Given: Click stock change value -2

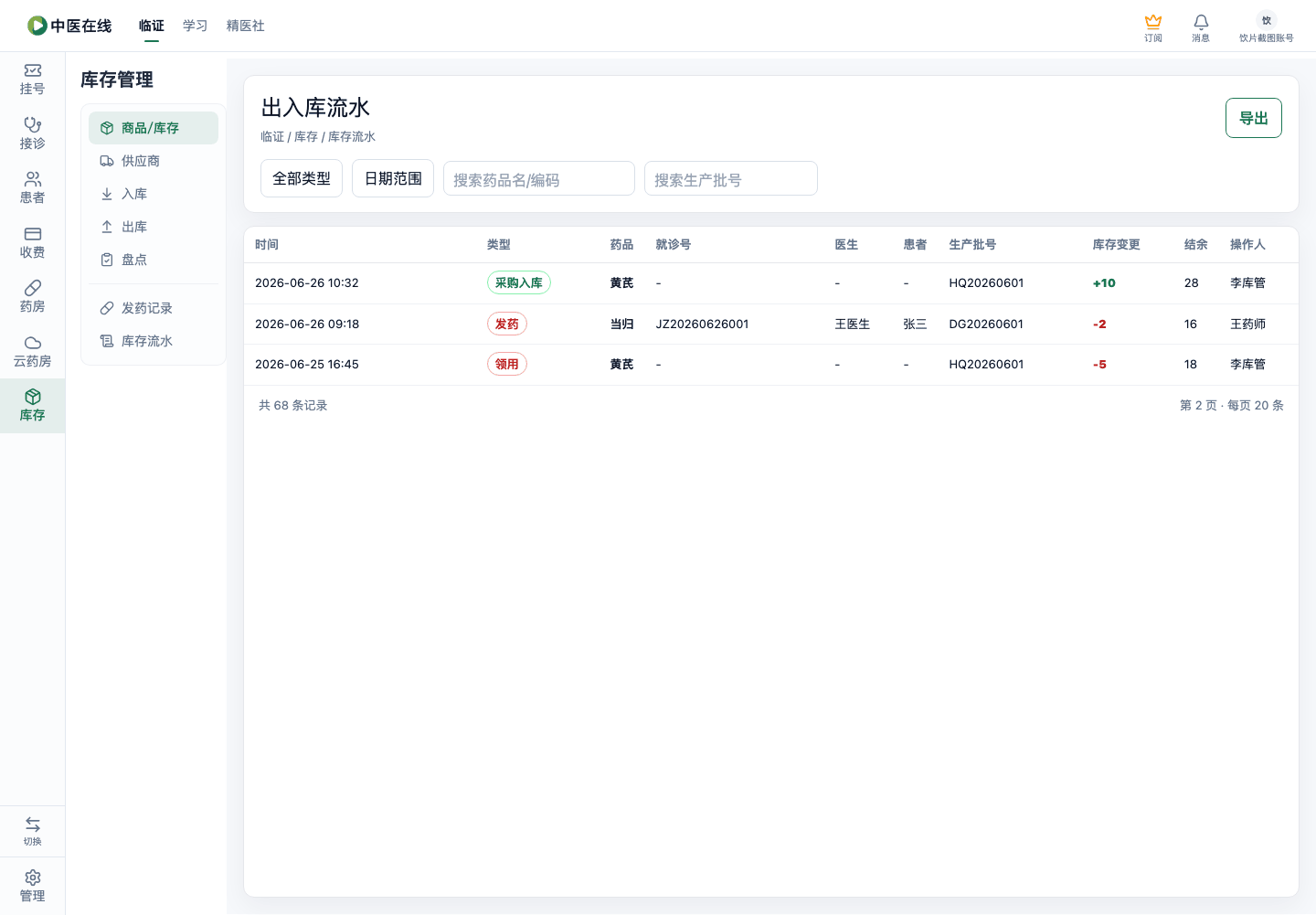Looking at the screenshot, I should pyautogui.click(x=1099, y=324).
